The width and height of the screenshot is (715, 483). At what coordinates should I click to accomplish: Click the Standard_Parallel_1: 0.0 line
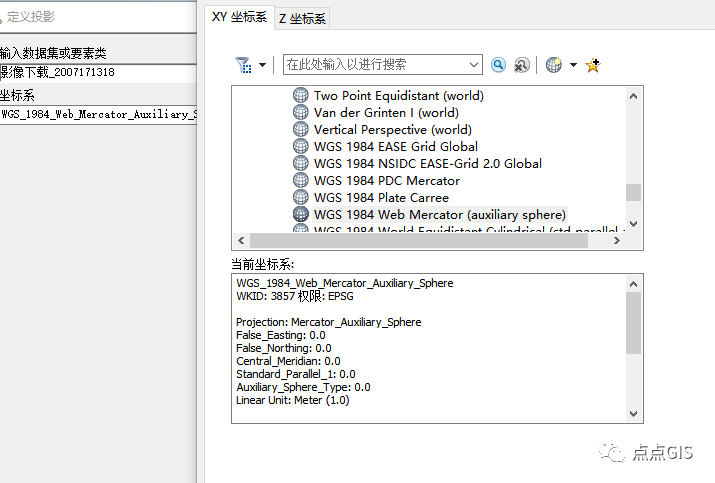coord(295,374)
